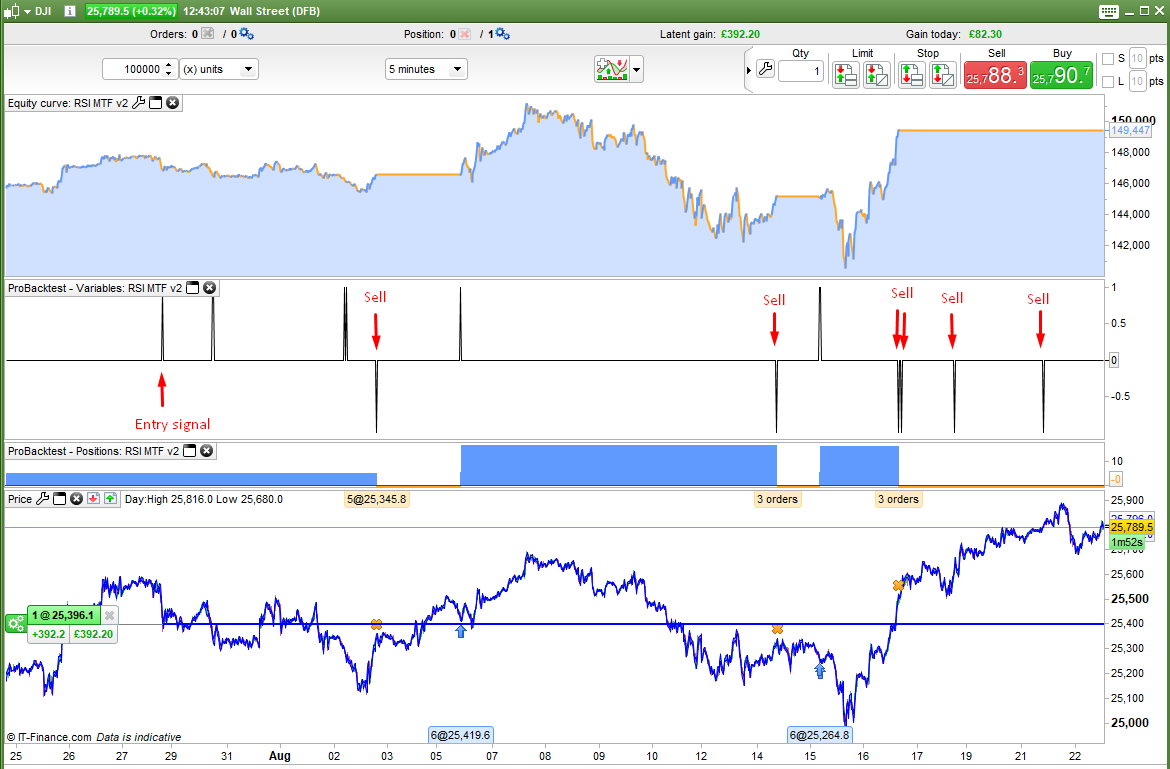Increase the 100000 units value

(x=169, y=65)
